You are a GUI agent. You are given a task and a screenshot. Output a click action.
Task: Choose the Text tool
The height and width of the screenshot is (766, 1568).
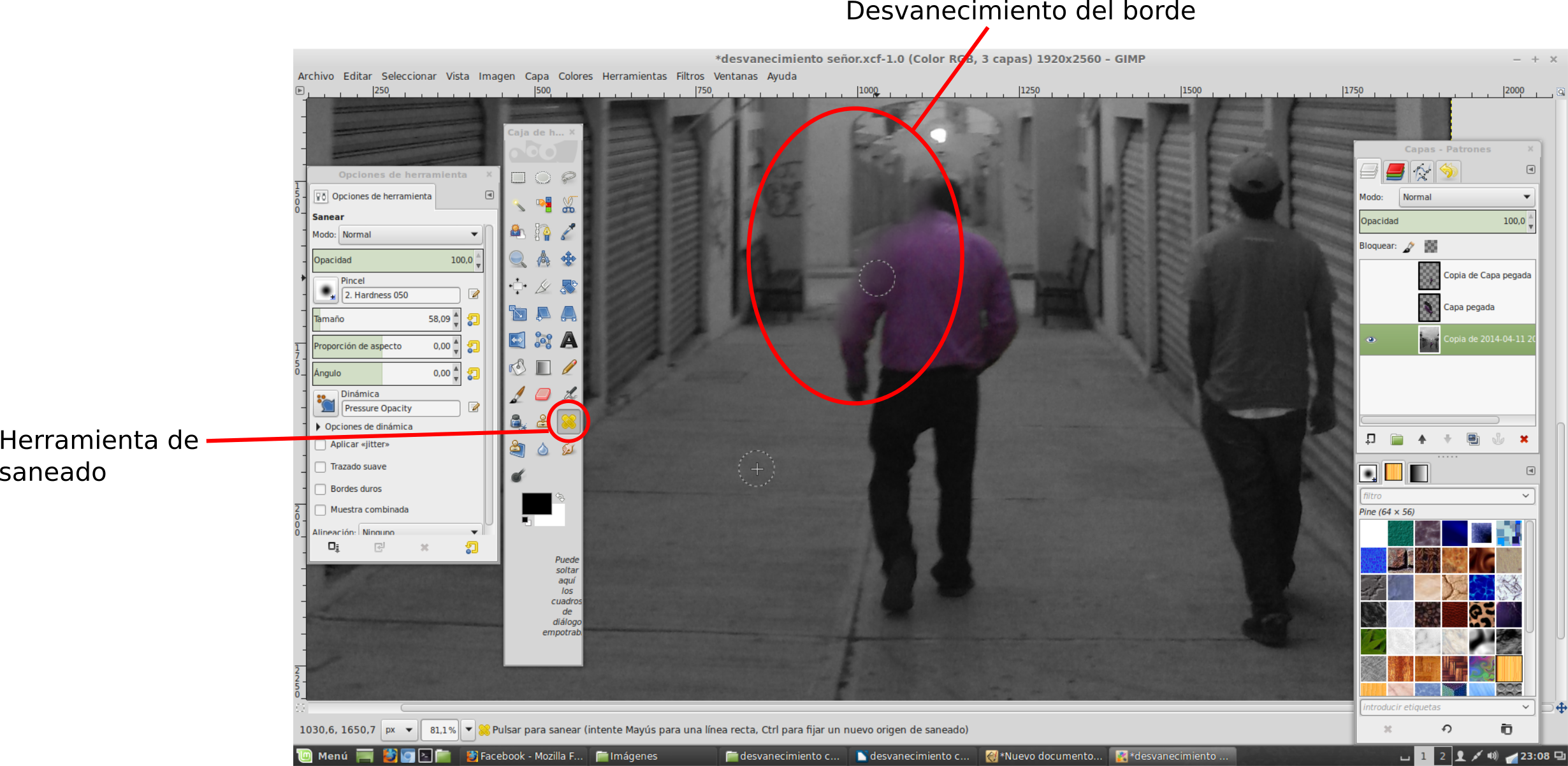click(569, 341)
